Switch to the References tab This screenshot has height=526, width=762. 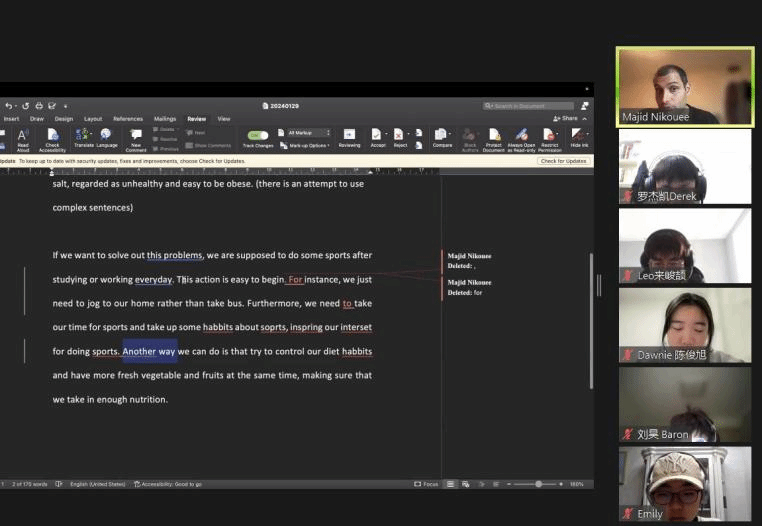pos(128,119)
